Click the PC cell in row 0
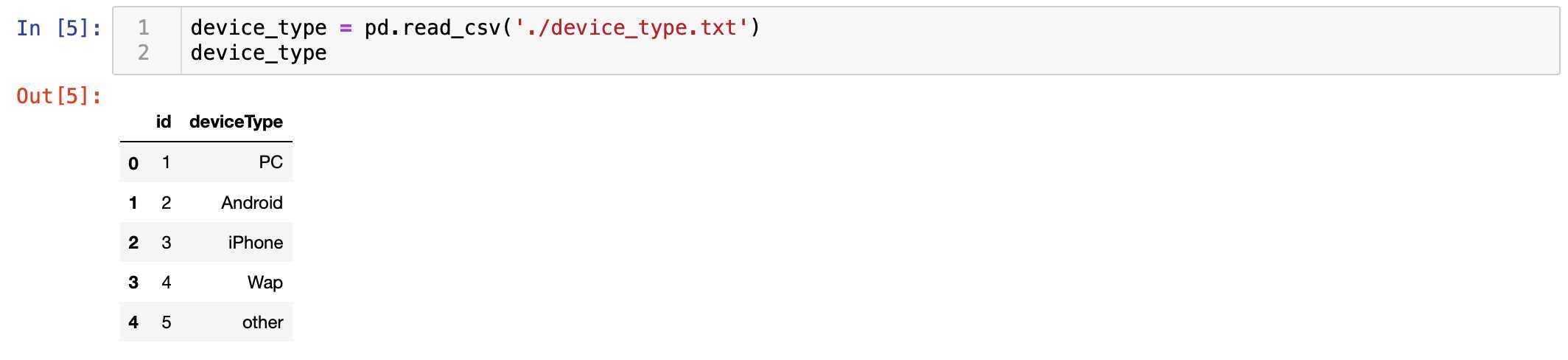This screenshot has width=1568, height=360. pyautogui.click(x=270, y=162)
